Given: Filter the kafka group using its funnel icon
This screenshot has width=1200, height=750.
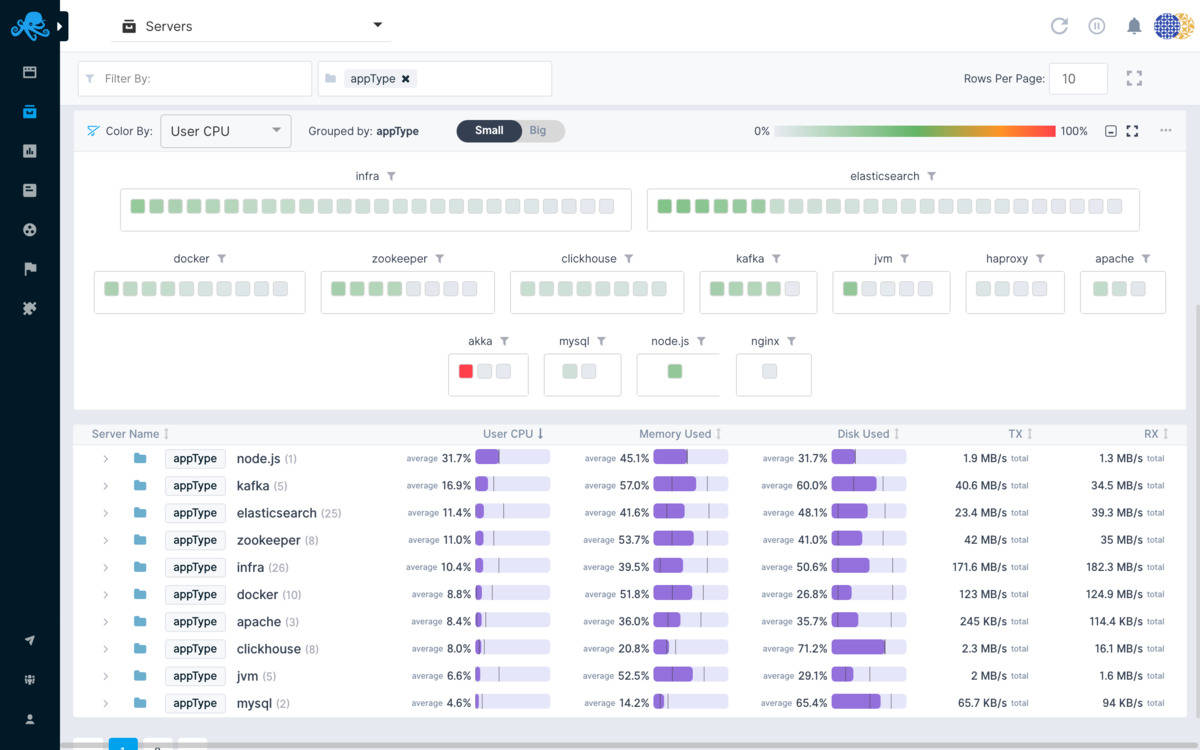Looking at the screenshot, I should [x=779, y=258].
